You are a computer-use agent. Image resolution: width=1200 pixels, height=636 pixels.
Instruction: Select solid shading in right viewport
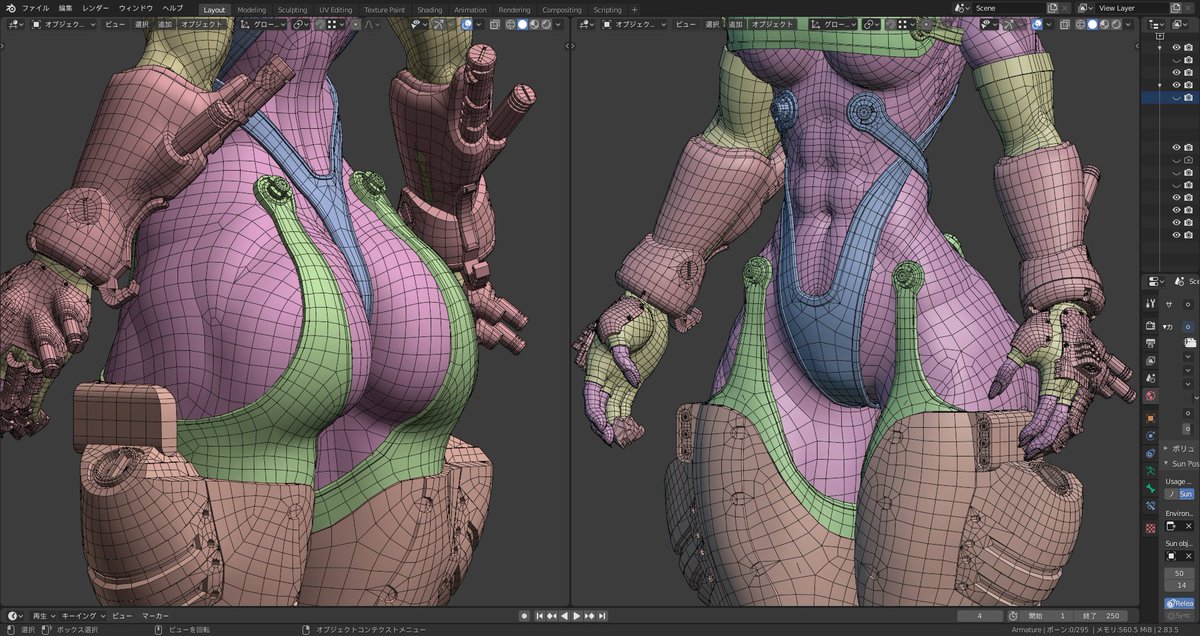point(1092,24)
